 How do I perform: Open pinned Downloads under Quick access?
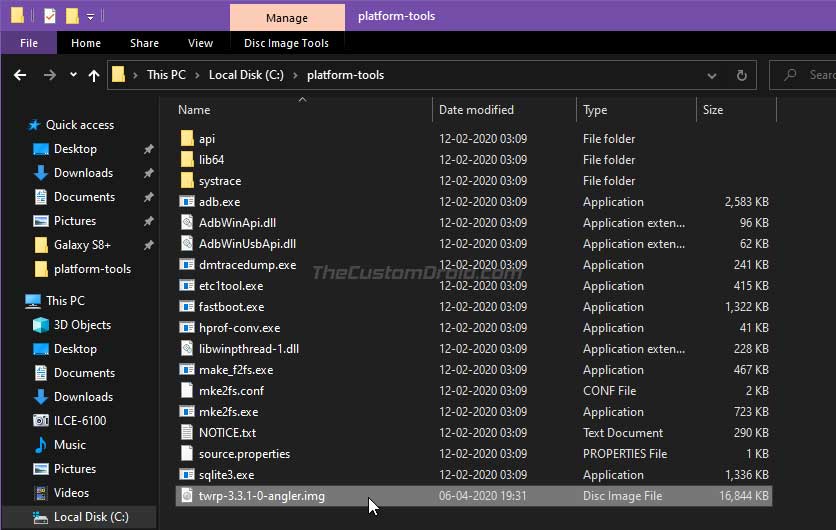83,173
